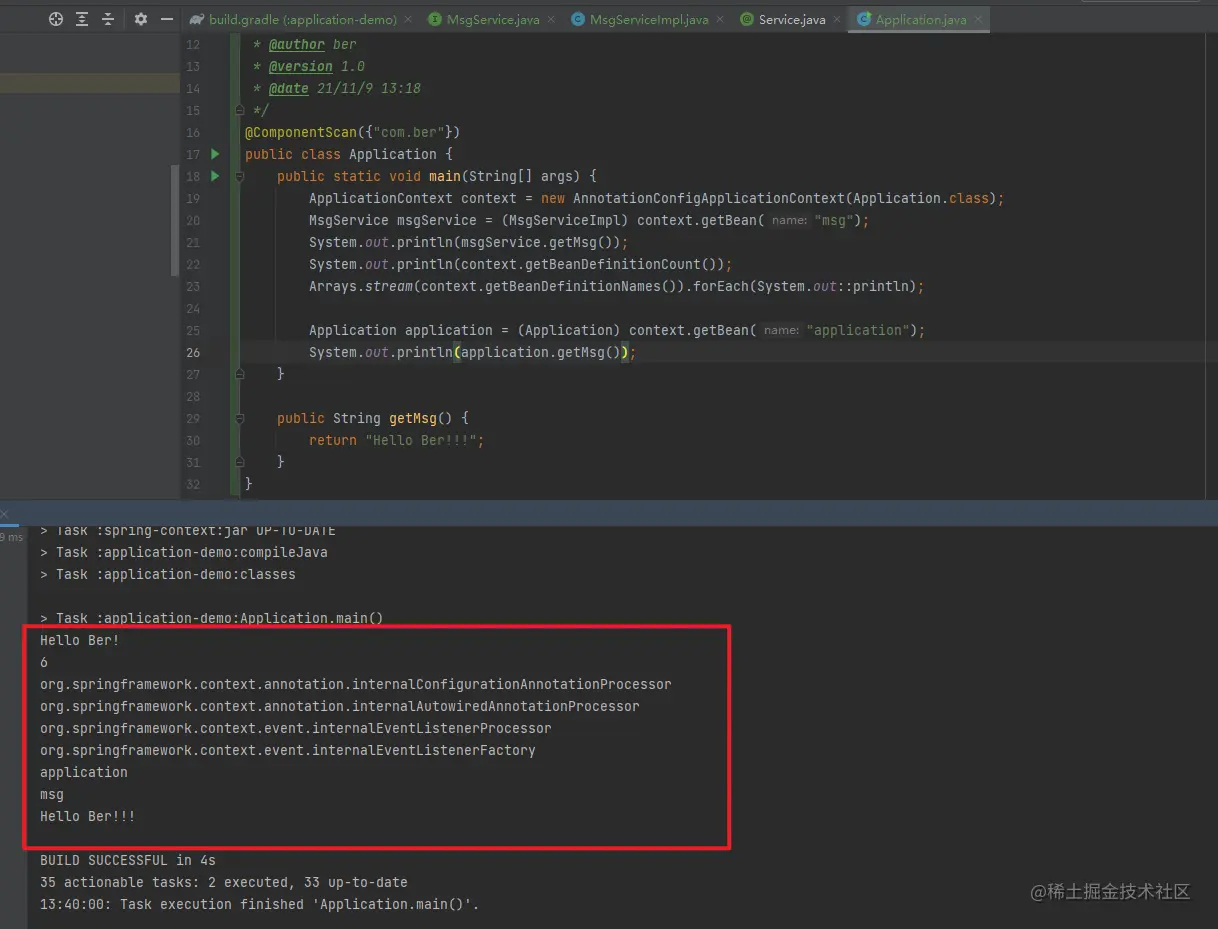
Task: Close the MsgService.java tab
Action: pos(551,19)
